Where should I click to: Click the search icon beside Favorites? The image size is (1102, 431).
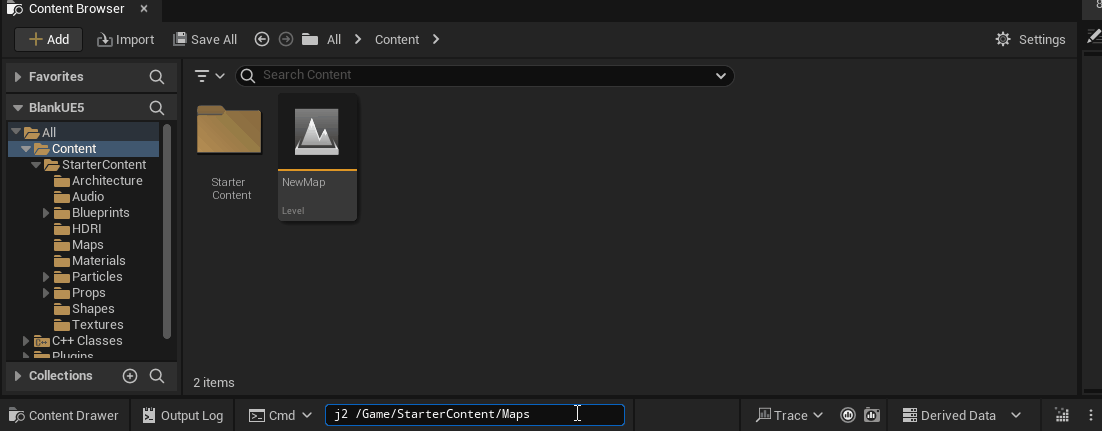click(x=157, y=77)
